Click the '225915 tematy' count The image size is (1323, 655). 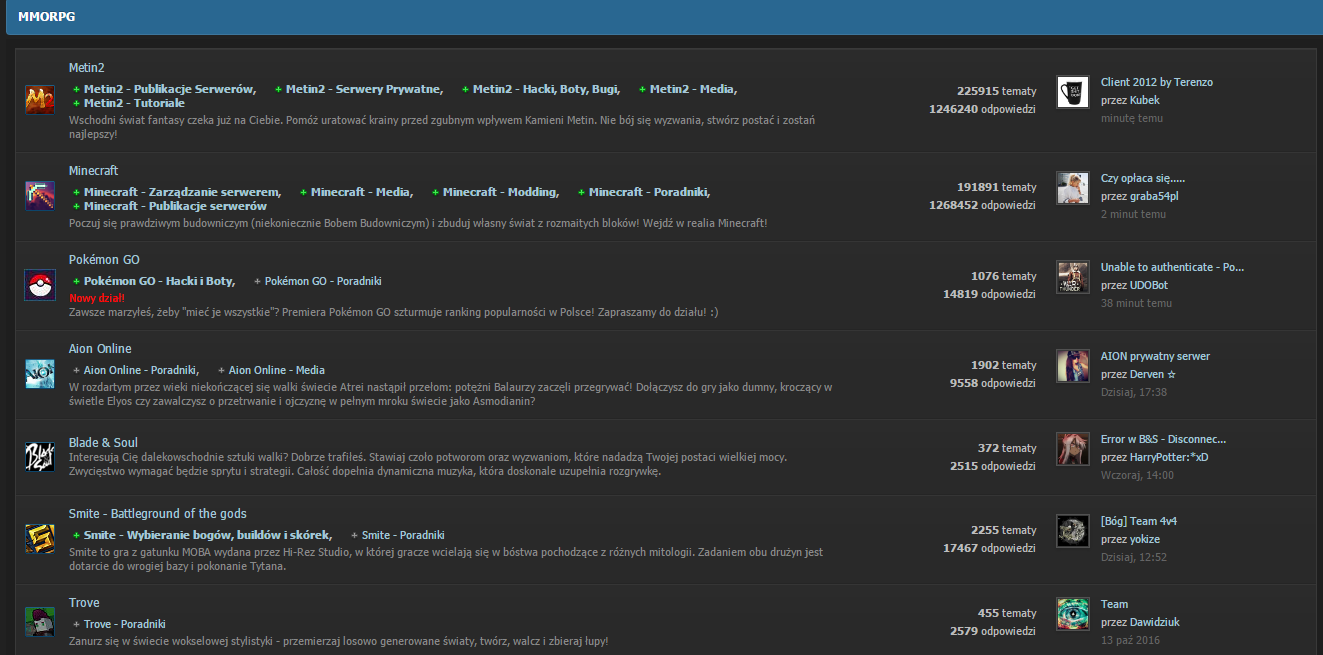(x=996, y=90)
